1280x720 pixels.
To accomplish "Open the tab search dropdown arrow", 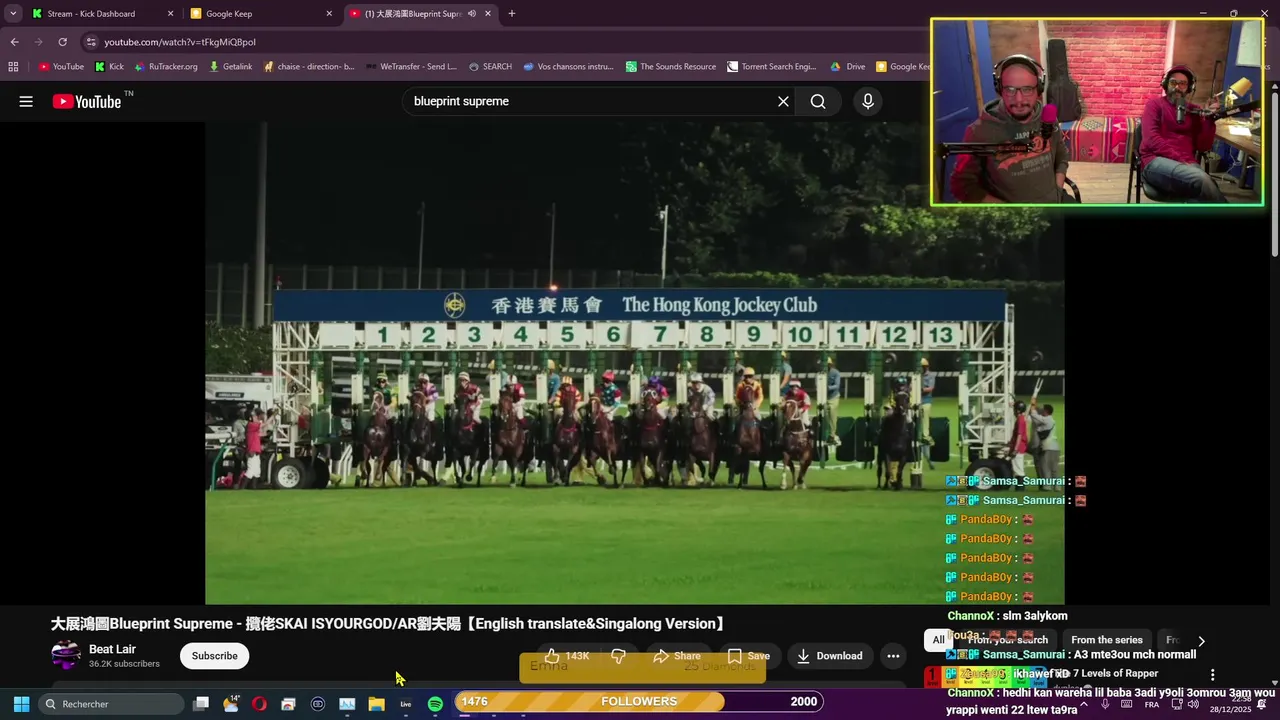I will tap(13, 14).
